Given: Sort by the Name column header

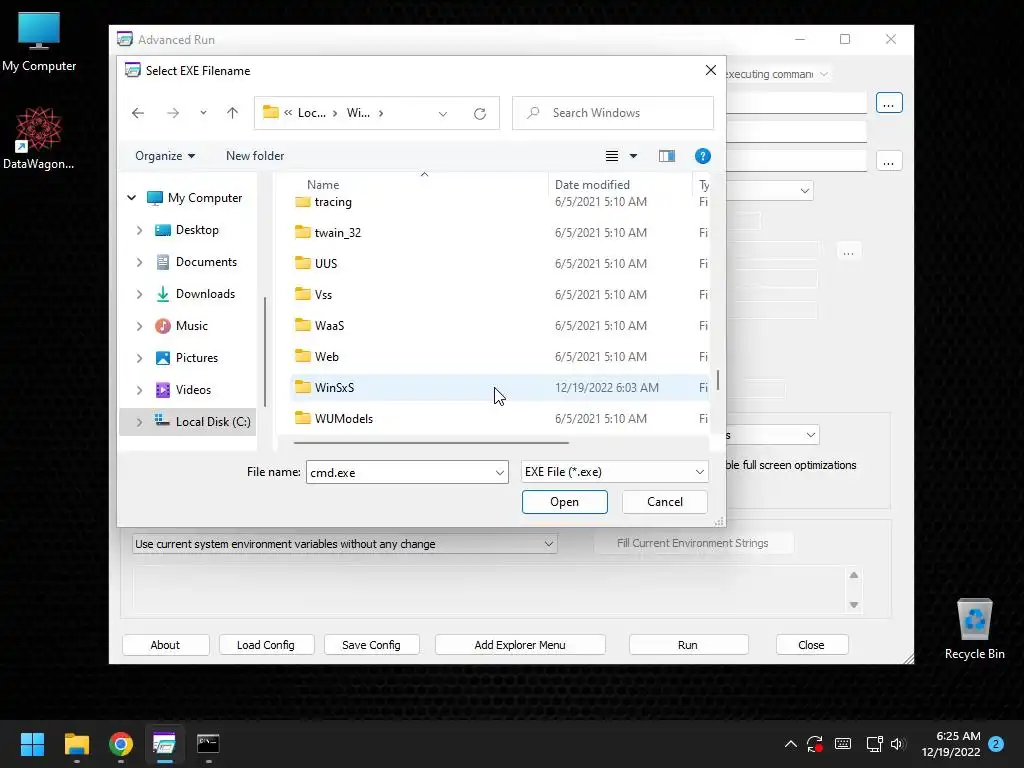Looking at the screenshot, I should tap(323, 185).
